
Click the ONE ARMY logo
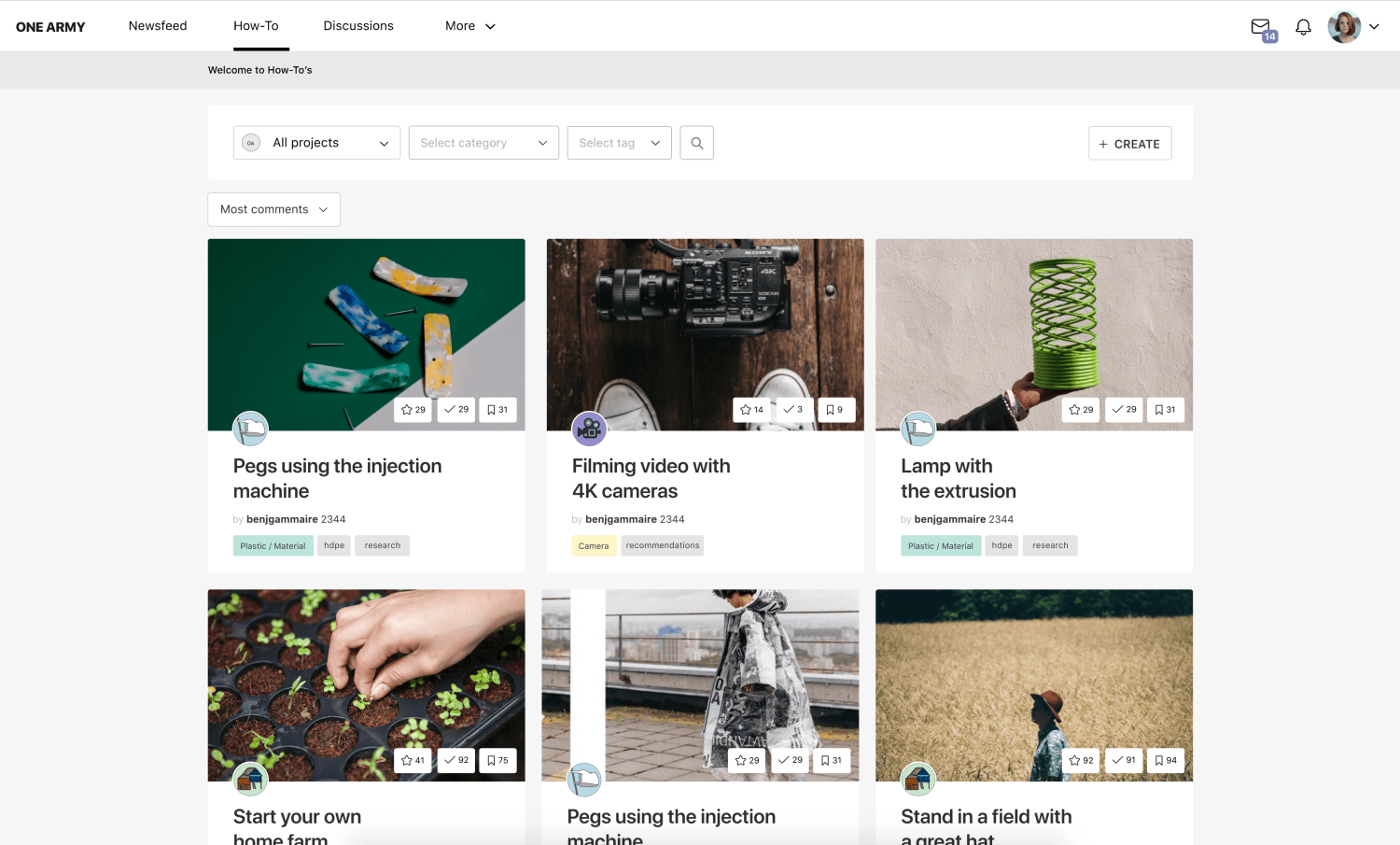pyautogui.click(x=50, y=27)
